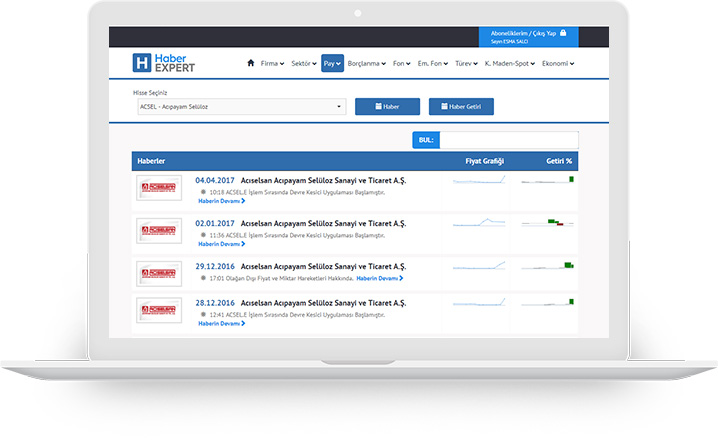This screenshot has width=718, height=440.
Task: Open Haberin Devamı link for 02.01.2017 news
Action: click(x=222, y=244)
